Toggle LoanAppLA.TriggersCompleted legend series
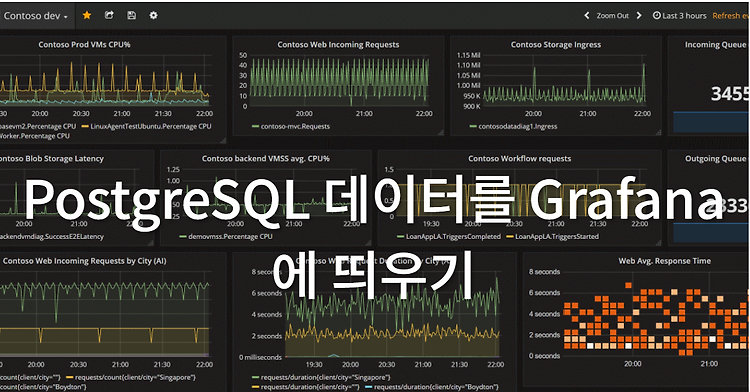The width and height of the screenshot is (750, 392). click(449, 237)
